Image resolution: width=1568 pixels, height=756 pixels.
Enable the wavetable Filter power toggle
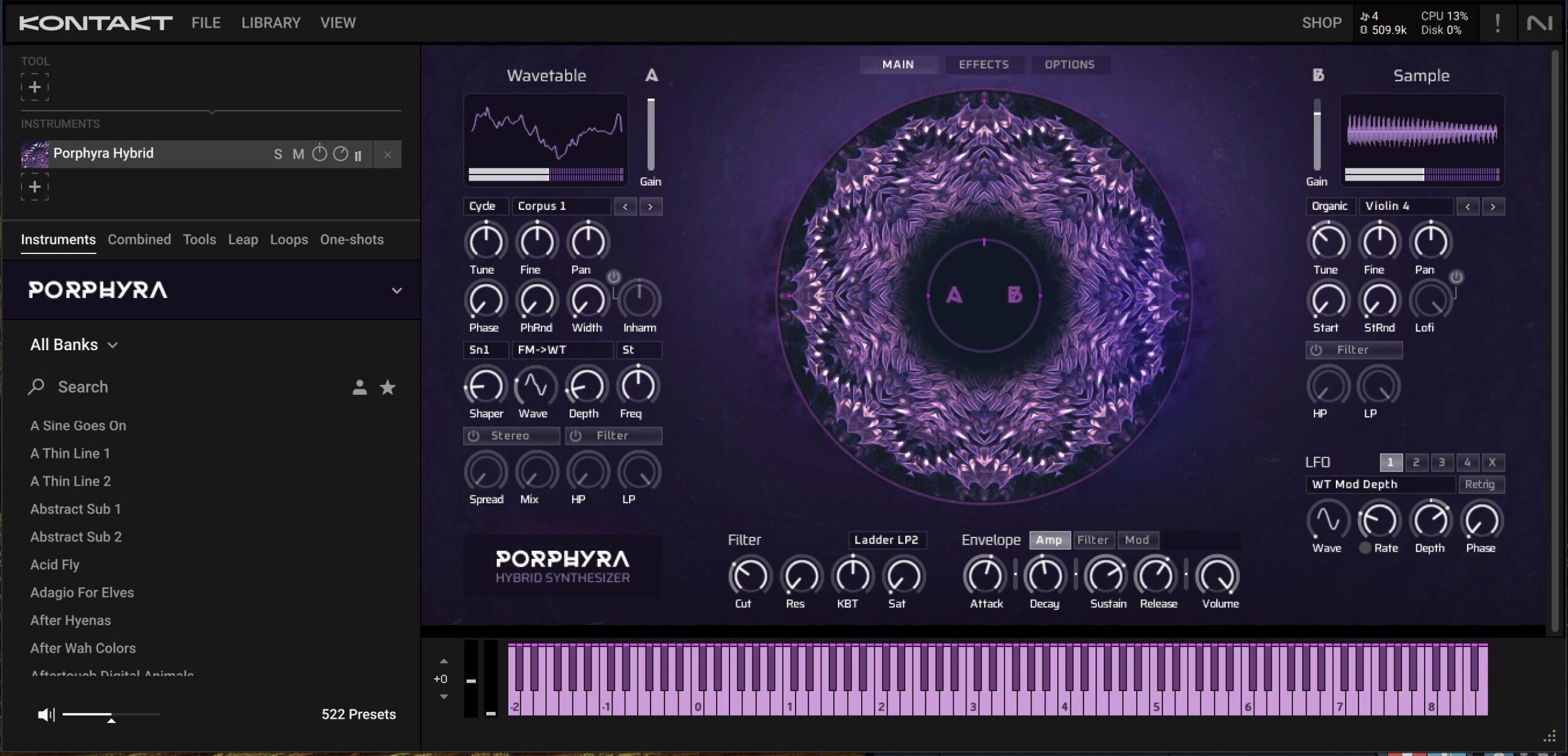point(576,435)
